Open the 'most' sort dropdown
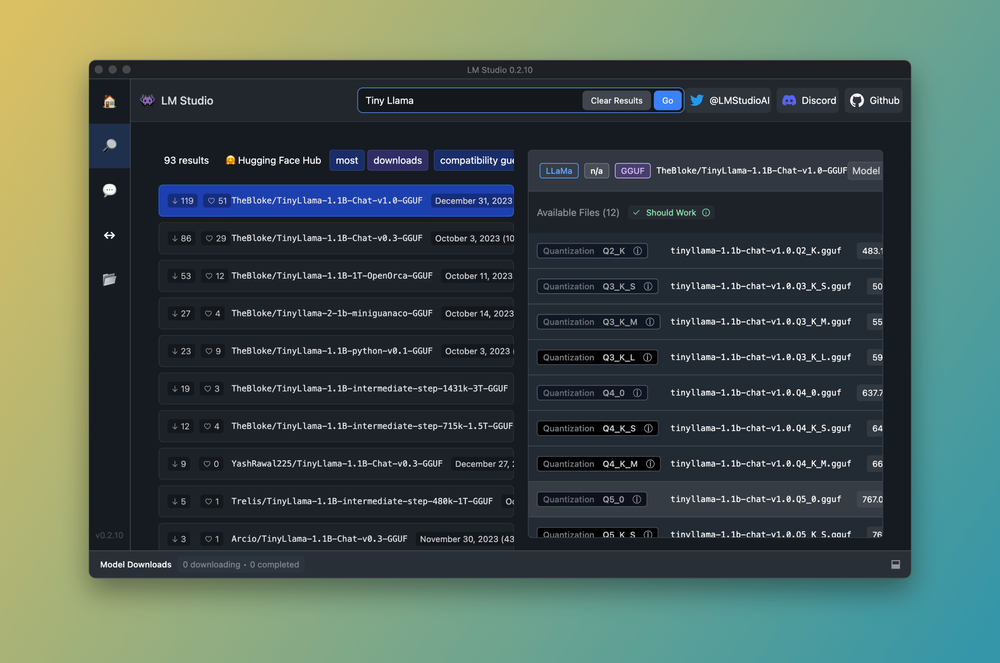This screenshot has width=1000, height=663. [x=347, y=160]
